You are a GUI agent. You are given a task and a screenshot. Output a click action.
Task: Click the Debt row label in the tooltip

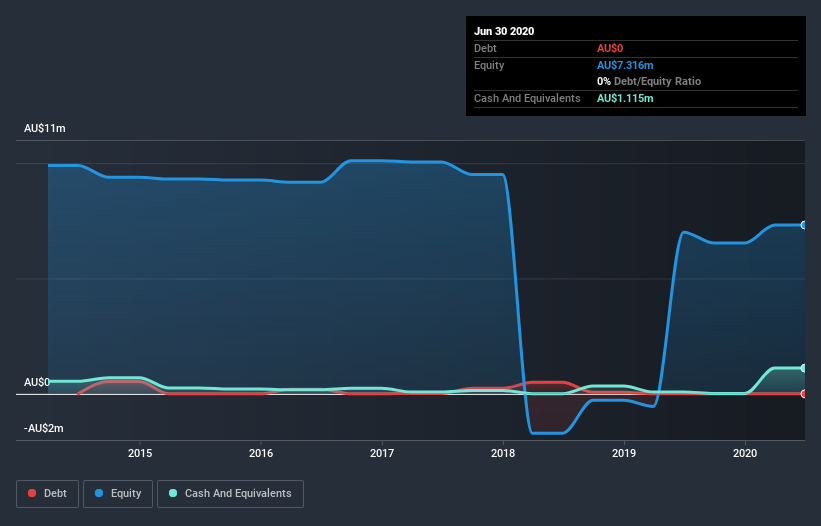(x=485, y=48)
